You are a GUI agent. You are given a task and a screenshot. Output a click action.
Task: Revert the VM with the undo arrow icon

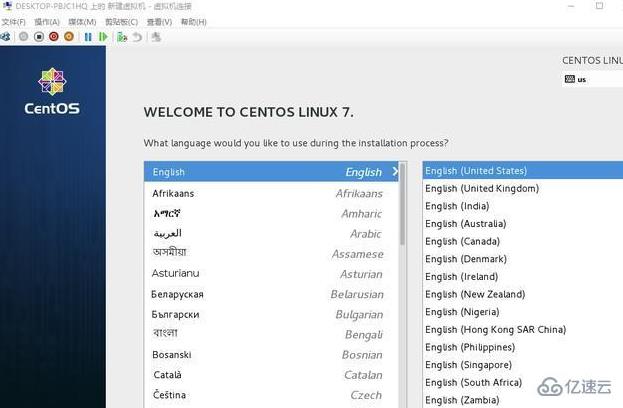(137, 37)
